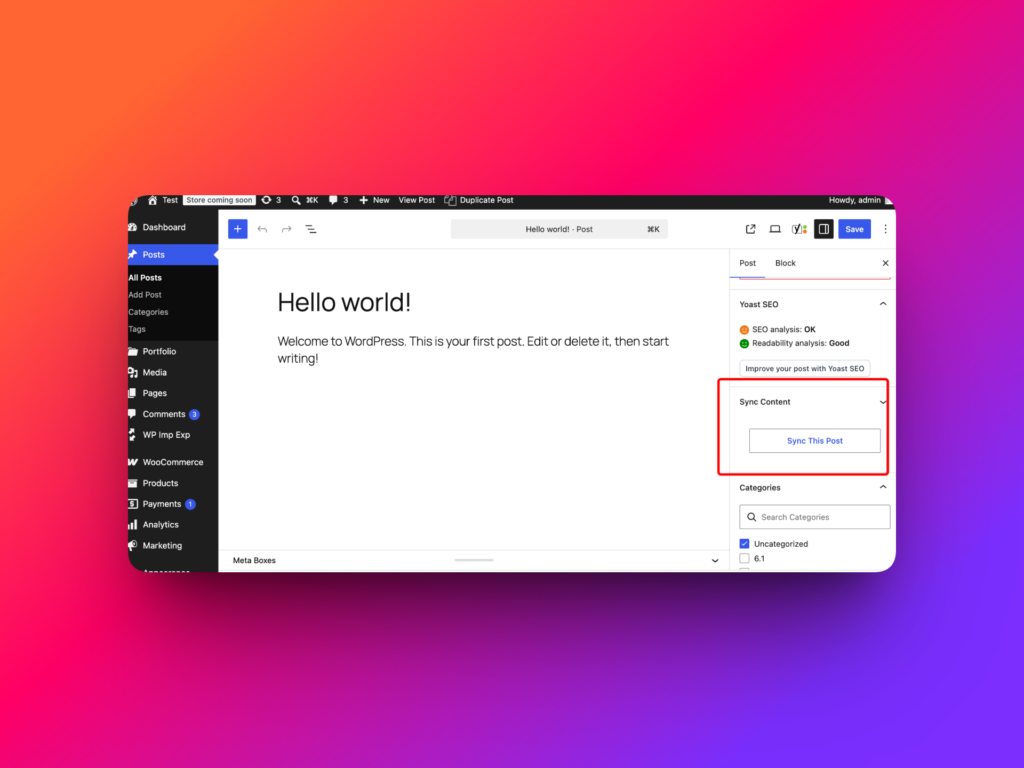The height and width of the screenshot is (768, 1024).
Task: Open the Hello world! command palette bar
Action: click(x=559, y=229)
